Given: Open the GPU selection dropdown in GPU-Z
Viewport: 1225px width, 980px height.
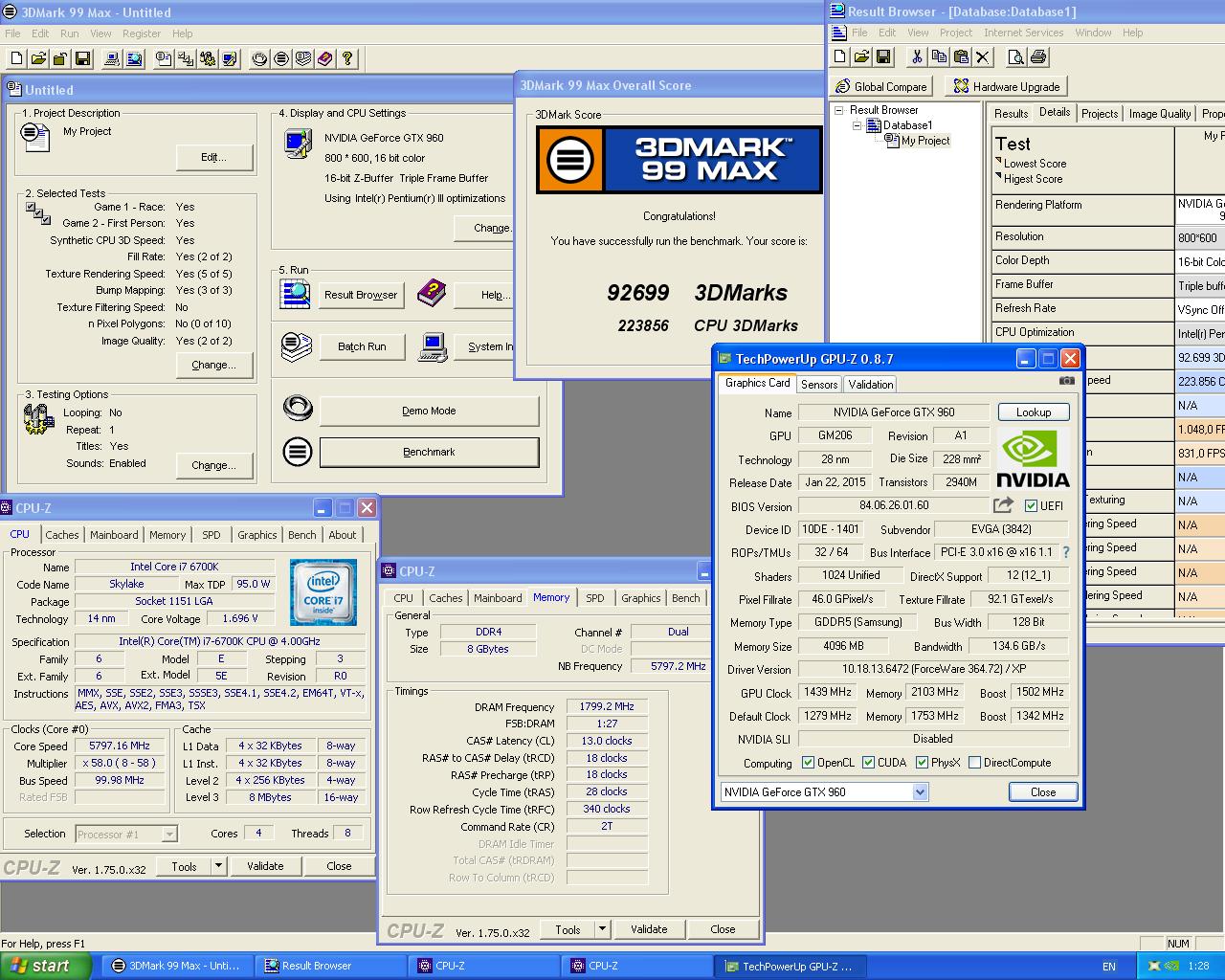Looking at the screenshot, I should [x=920, y=792].
